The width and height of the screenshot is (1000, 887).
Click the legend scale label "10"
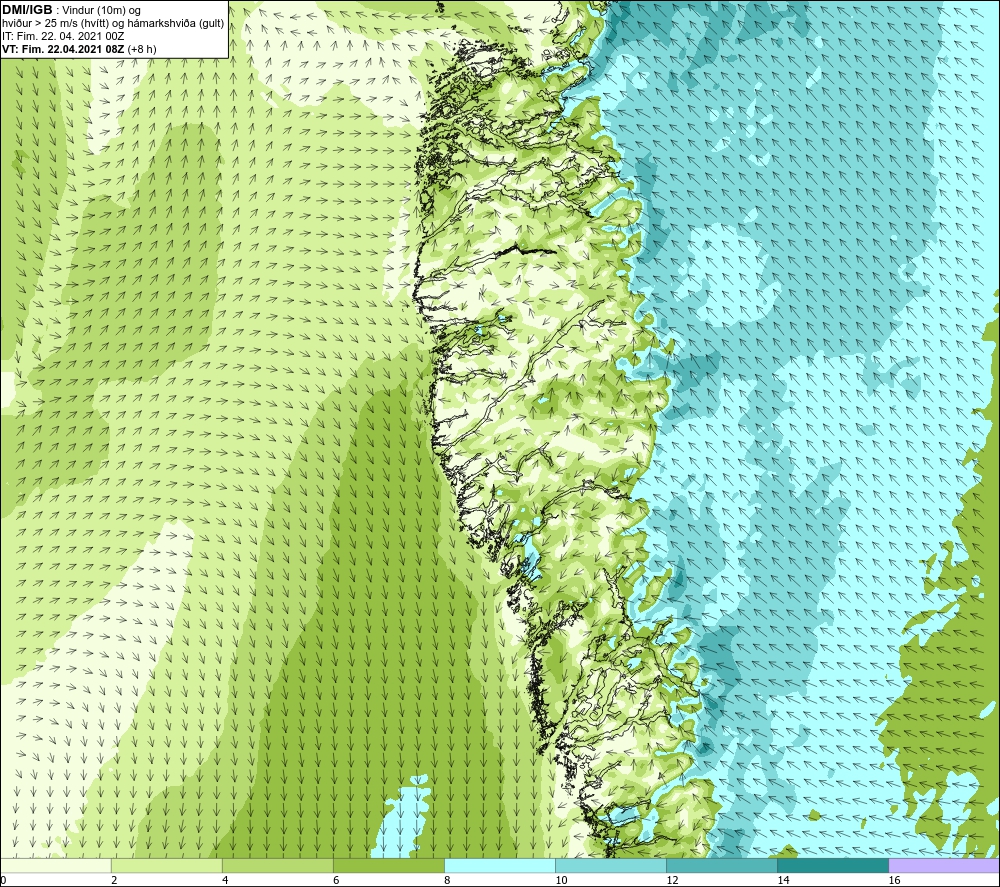(561, 881)
